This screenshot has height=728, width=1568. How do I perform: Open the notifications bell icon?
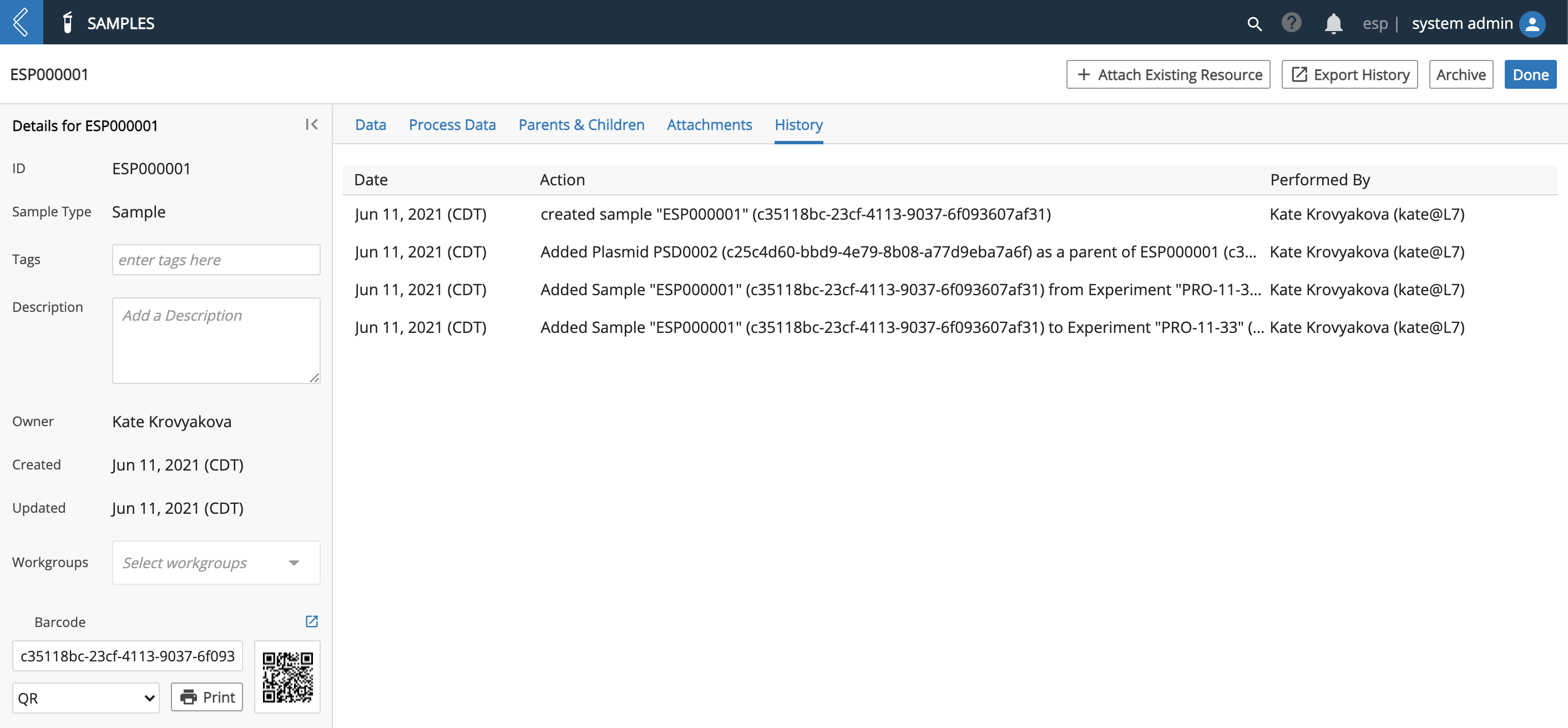coord(1333,23)
